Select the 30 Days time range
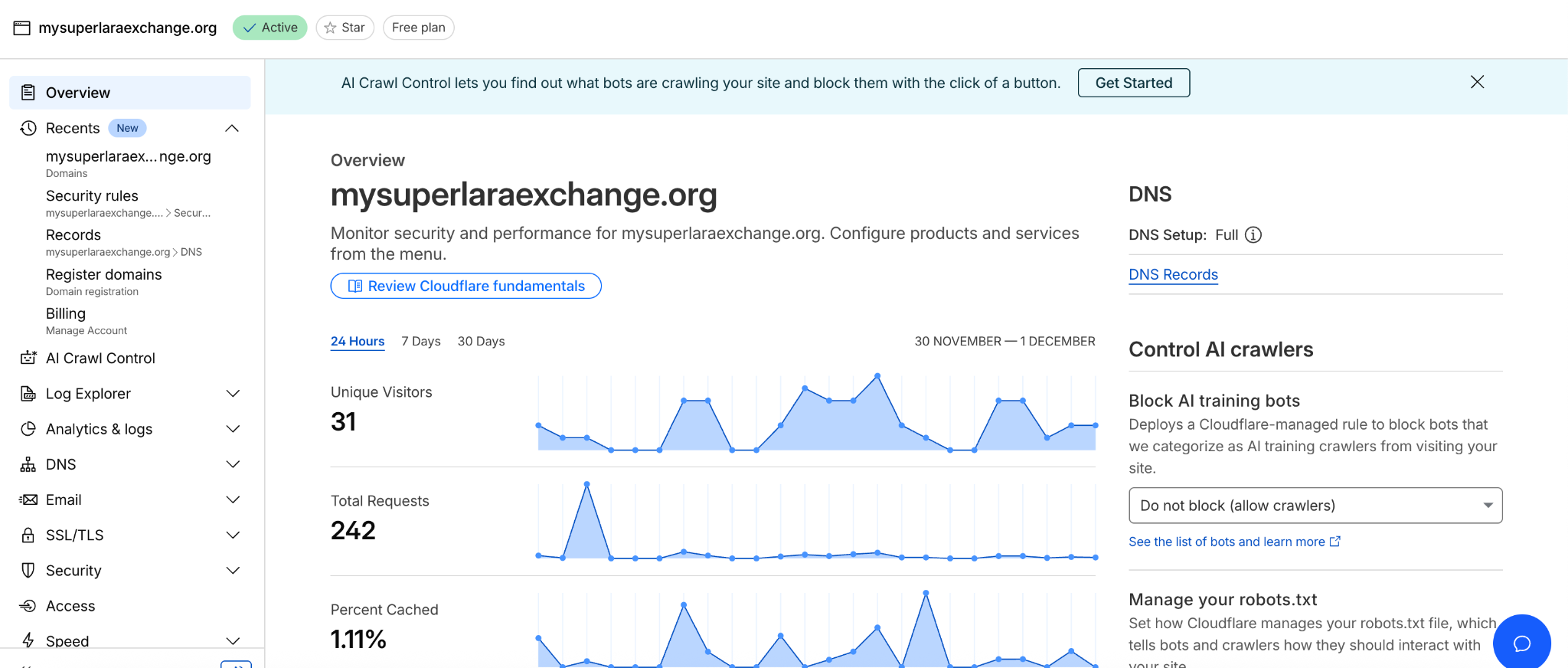Screen dimensions: 1568x668 point(481,342)
